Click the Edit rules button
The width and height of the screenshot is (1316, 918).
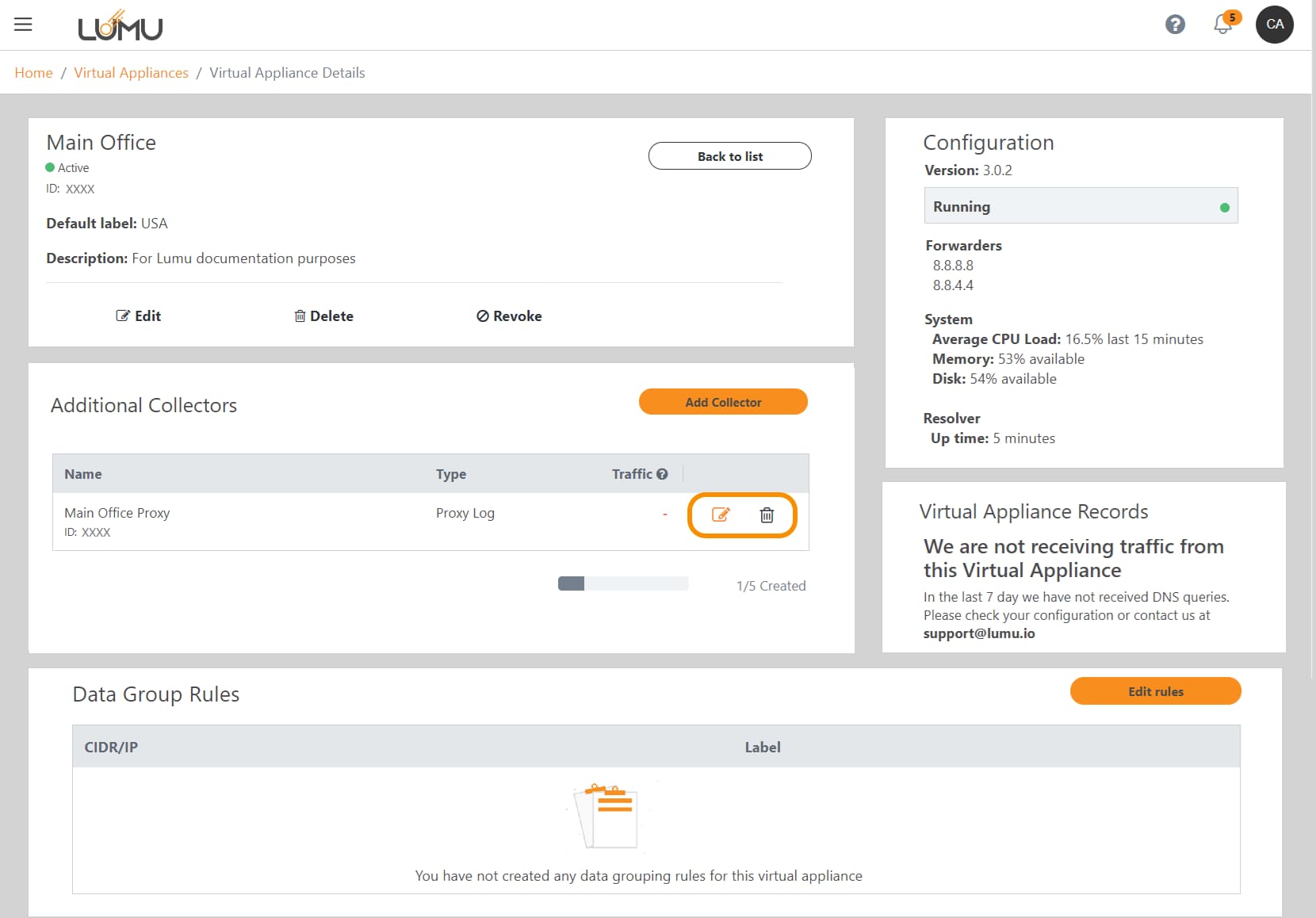(x=1155, y=691)
